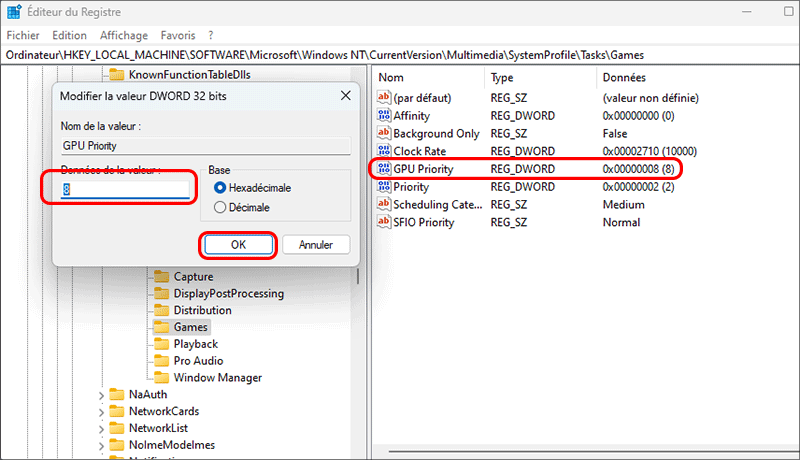Screen dimensions: 800x460
Task: Click the data cell 0x00002710 (10000)
Action: tap(649, 151)
